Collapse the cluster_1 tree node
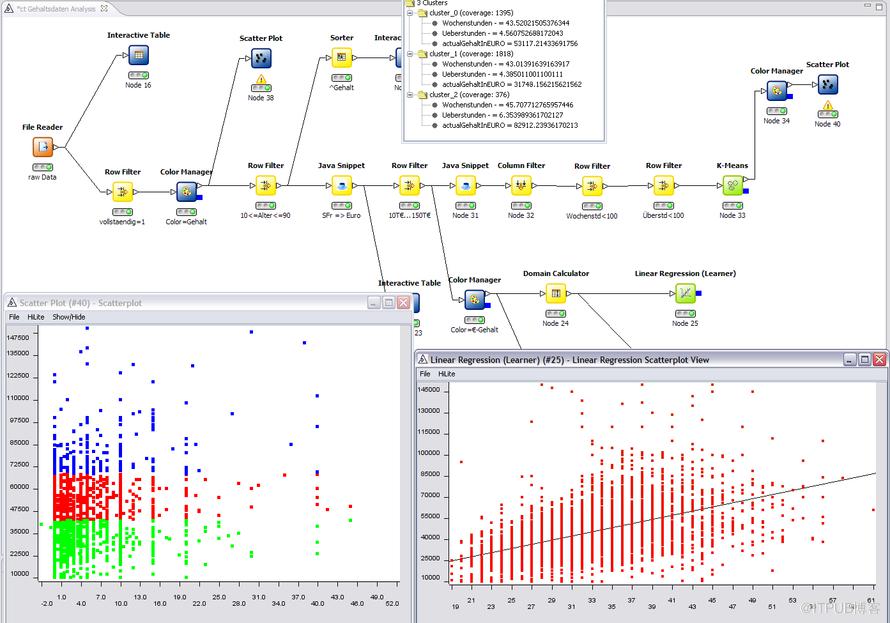The width and height of the screenshot is (890, 623). 410,54
